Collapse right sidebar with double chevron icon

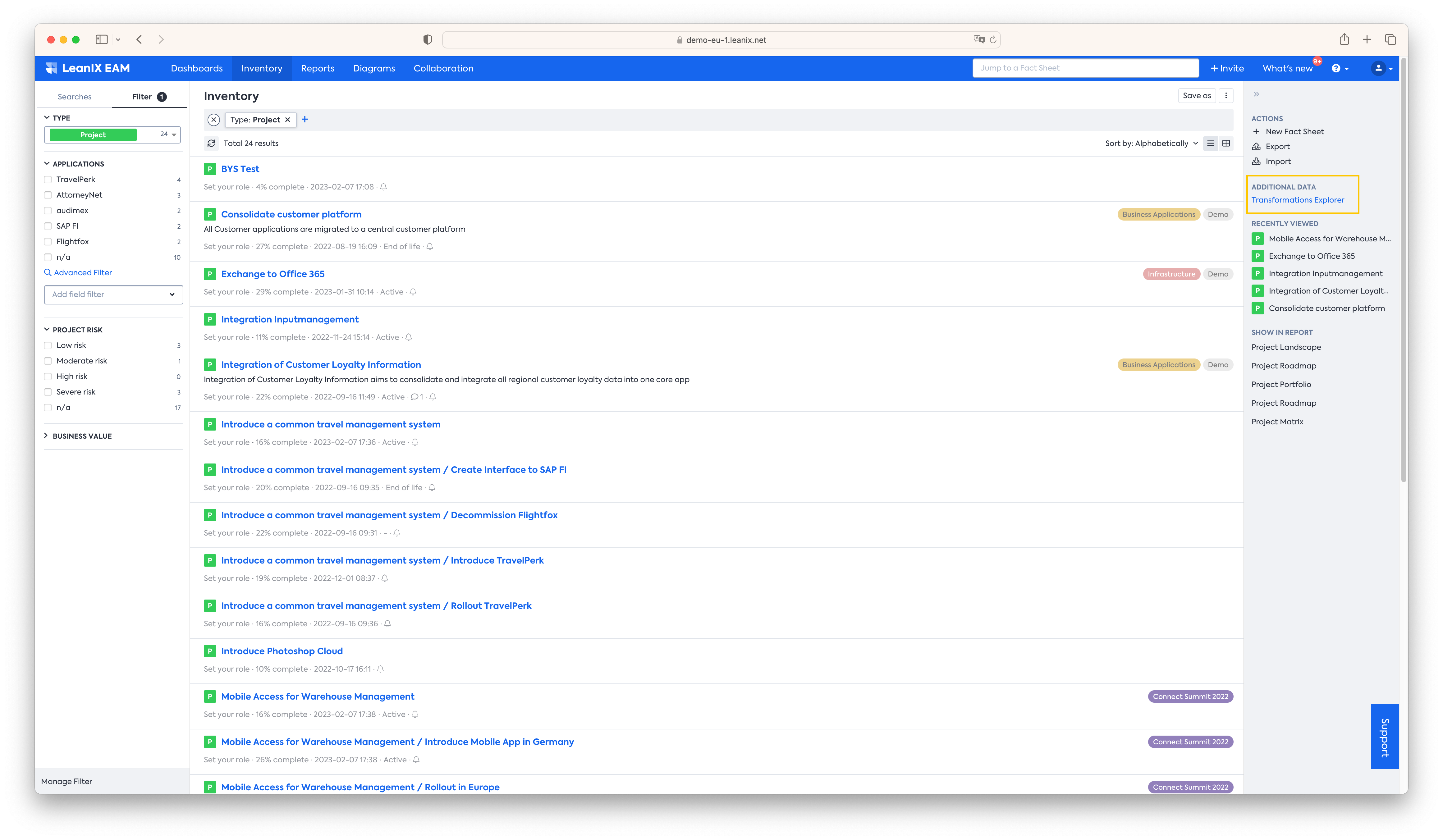[x=1256, y=94]
